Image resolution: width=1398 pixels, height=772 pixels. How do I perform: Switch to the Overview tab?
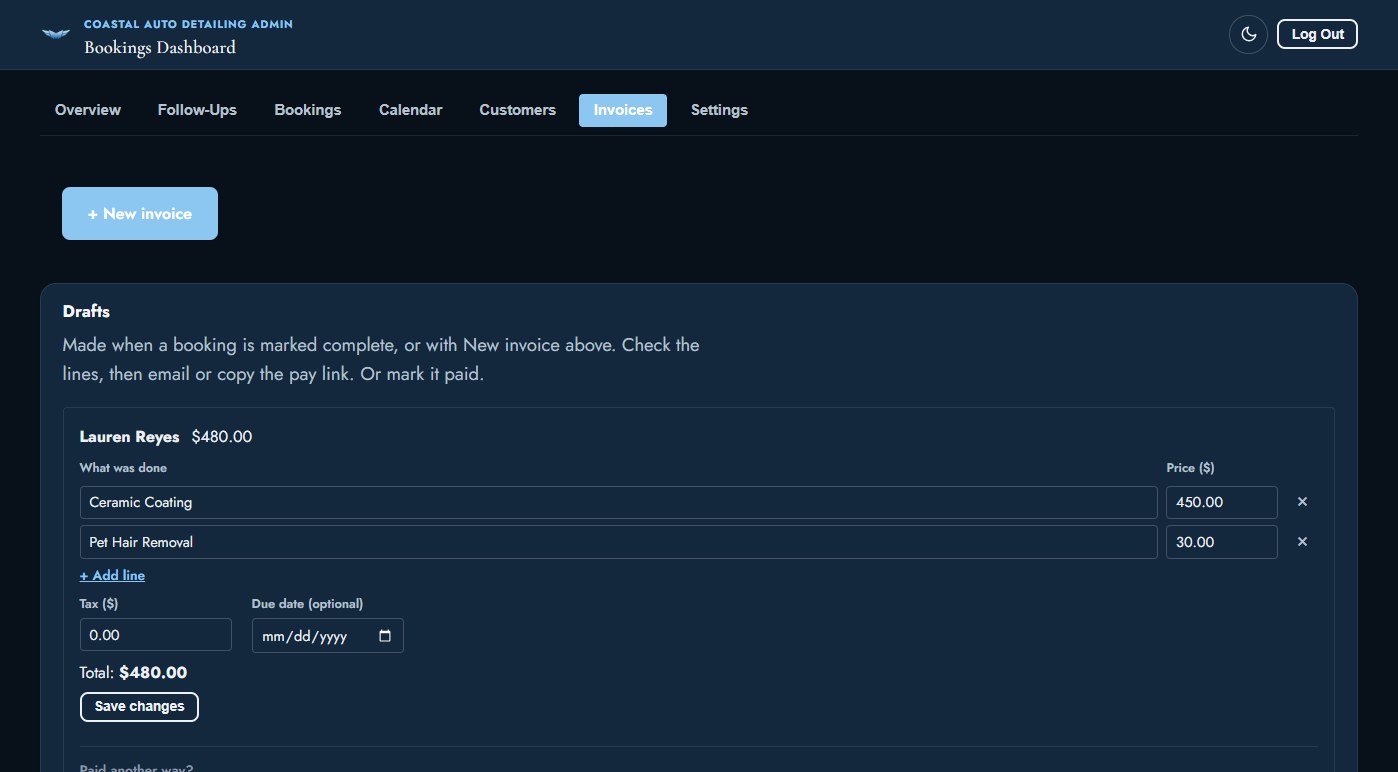point(88,110)
